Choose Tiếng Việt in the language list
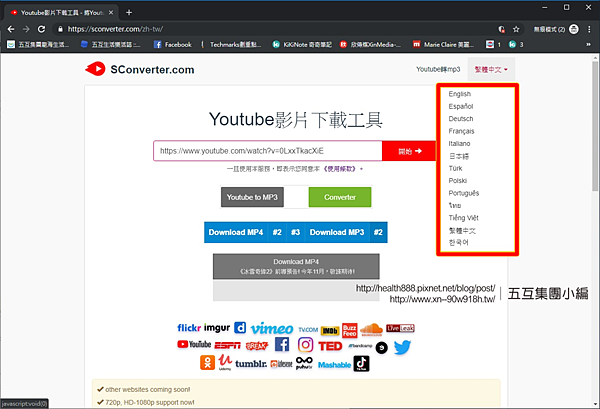 [463, 218]
